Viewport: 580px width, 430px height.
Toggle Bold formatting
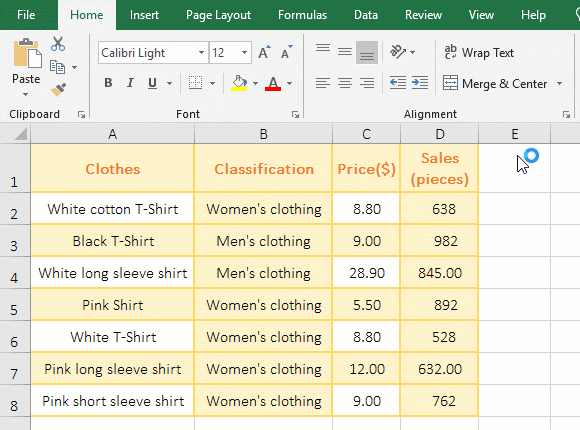coord(108,83)
